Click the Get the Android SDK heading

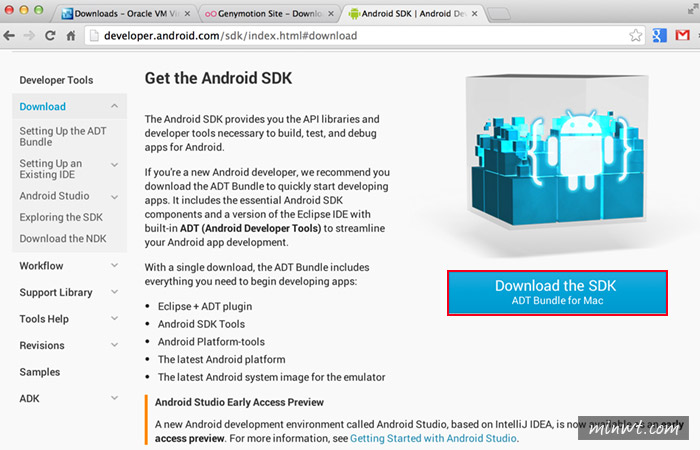point(218,78)
